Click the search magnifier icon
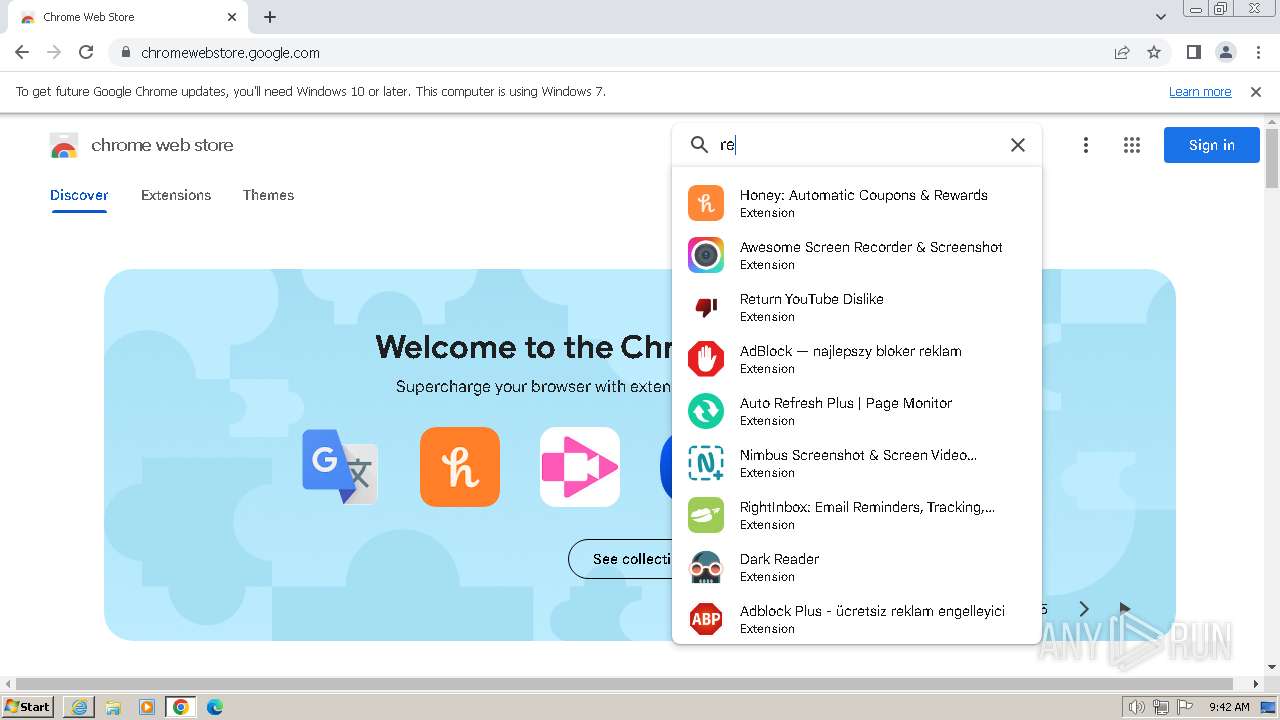Image resolution: width=1280 pixels, height=720 pixels. (x=699, y=145)
